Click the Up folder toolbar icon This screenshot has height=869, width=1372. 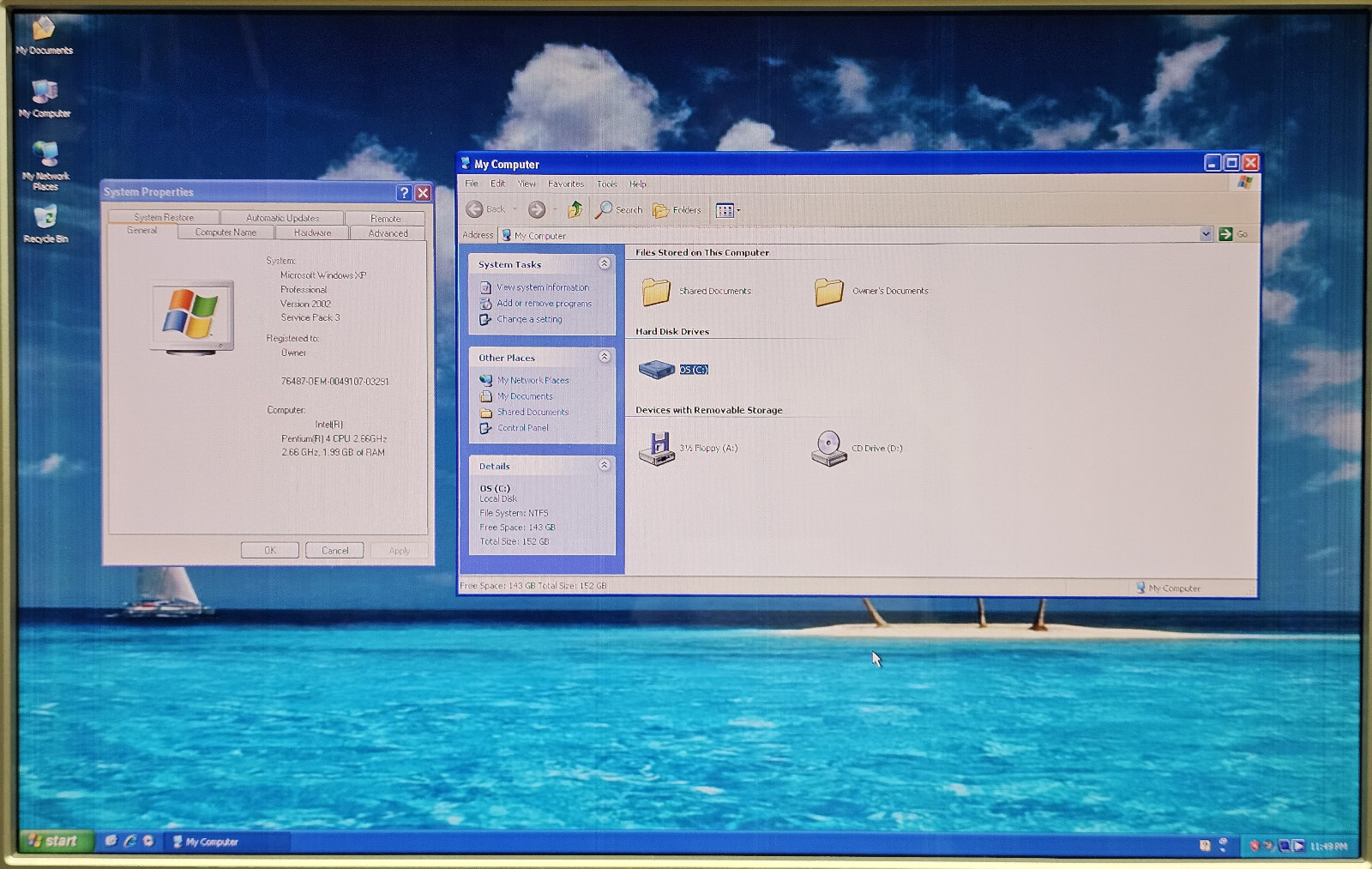[575, 209]
